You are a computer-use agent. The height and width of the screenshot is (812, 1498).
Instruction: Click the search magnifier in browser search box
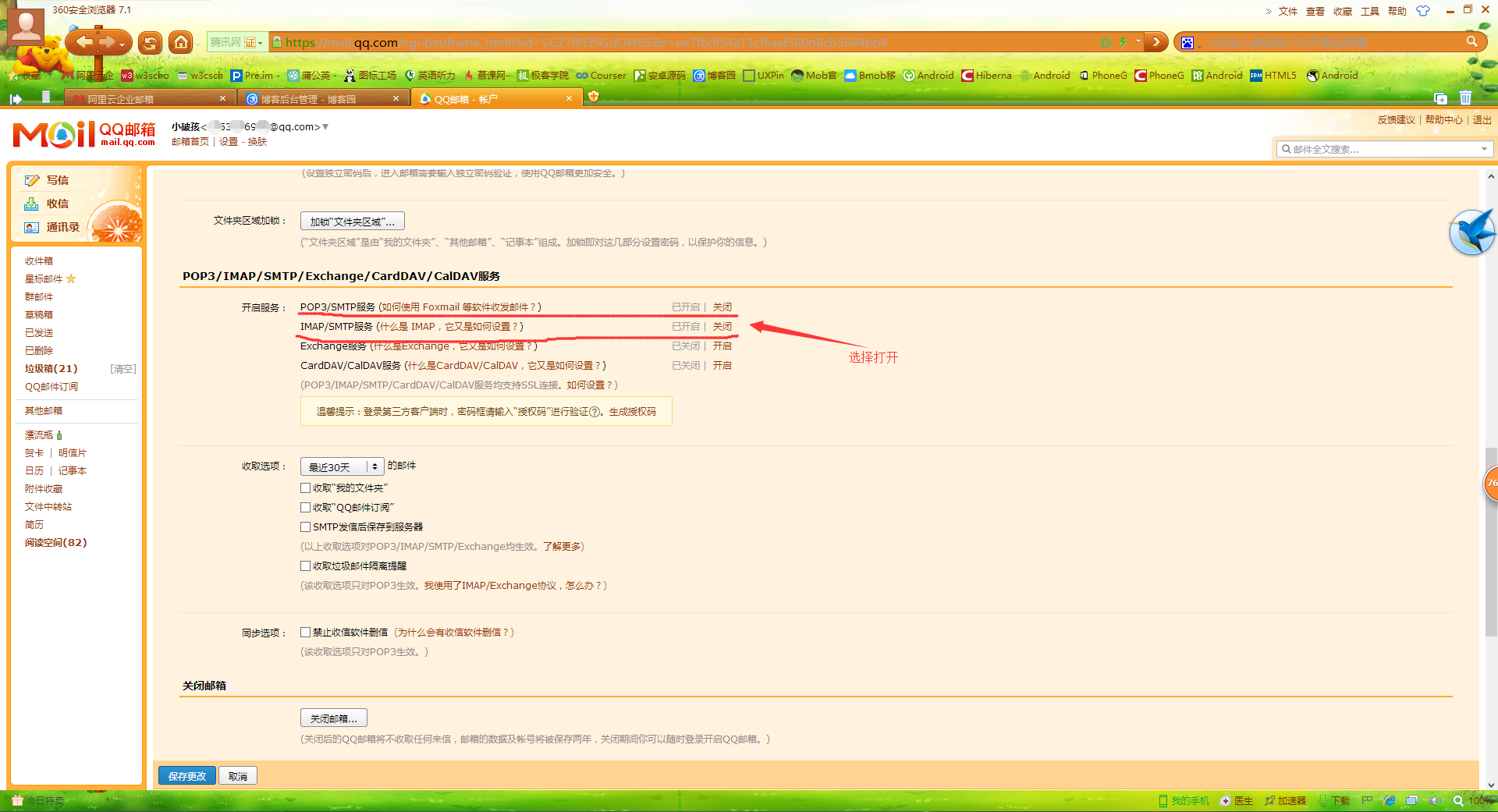click(x=1471, y=41)
